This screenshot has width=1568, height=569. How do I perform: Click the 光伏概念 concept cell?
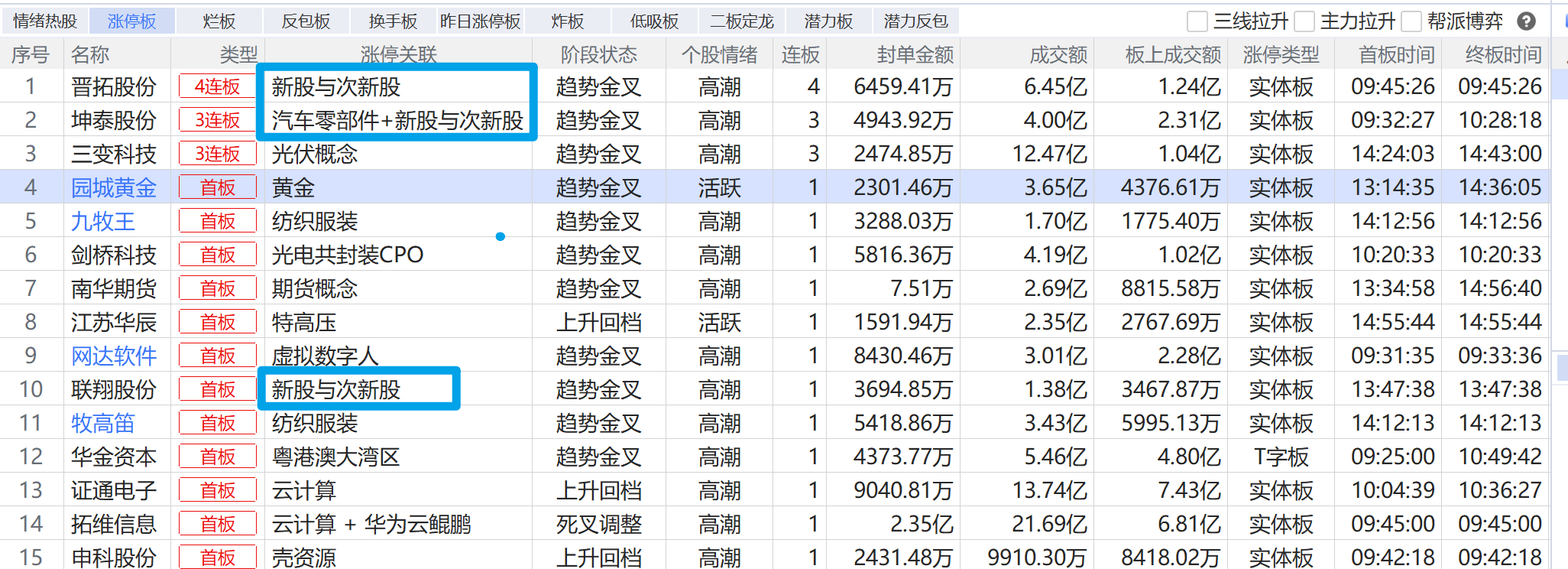315,154
